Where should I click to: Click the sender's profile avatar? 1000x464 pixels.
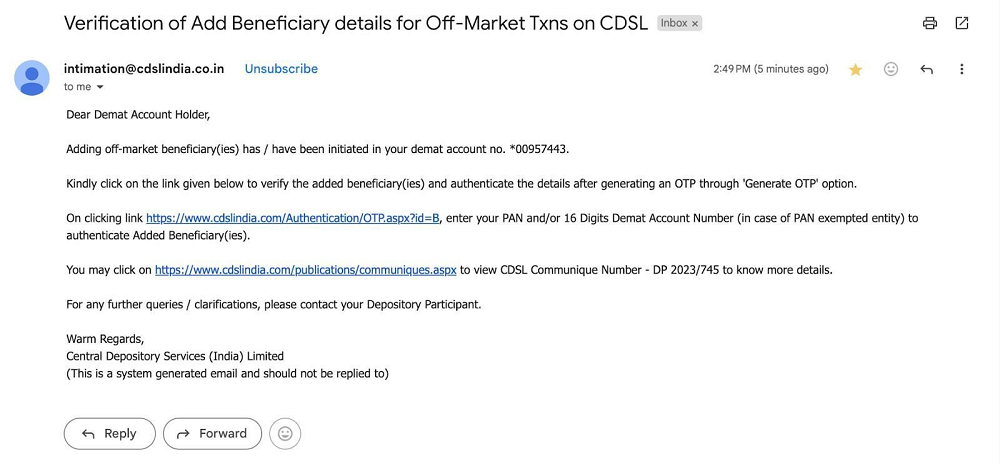[x=32, y=78]
